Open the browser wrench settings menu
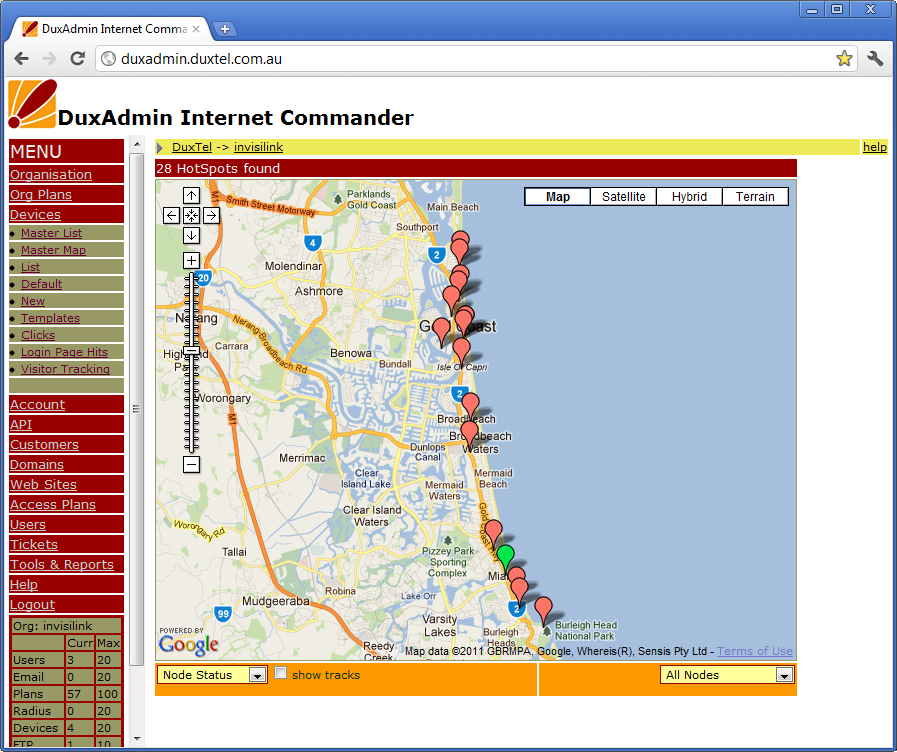 (875, 58)
